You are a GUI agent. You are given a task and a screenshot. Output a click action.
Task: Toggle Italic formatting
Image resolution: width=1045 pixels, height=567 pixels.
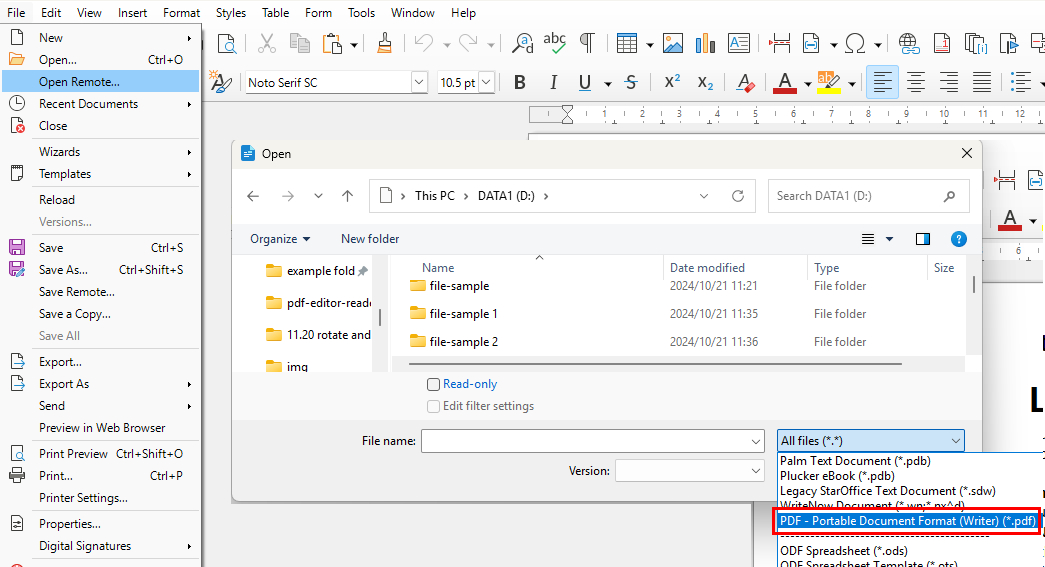(552, 83)
